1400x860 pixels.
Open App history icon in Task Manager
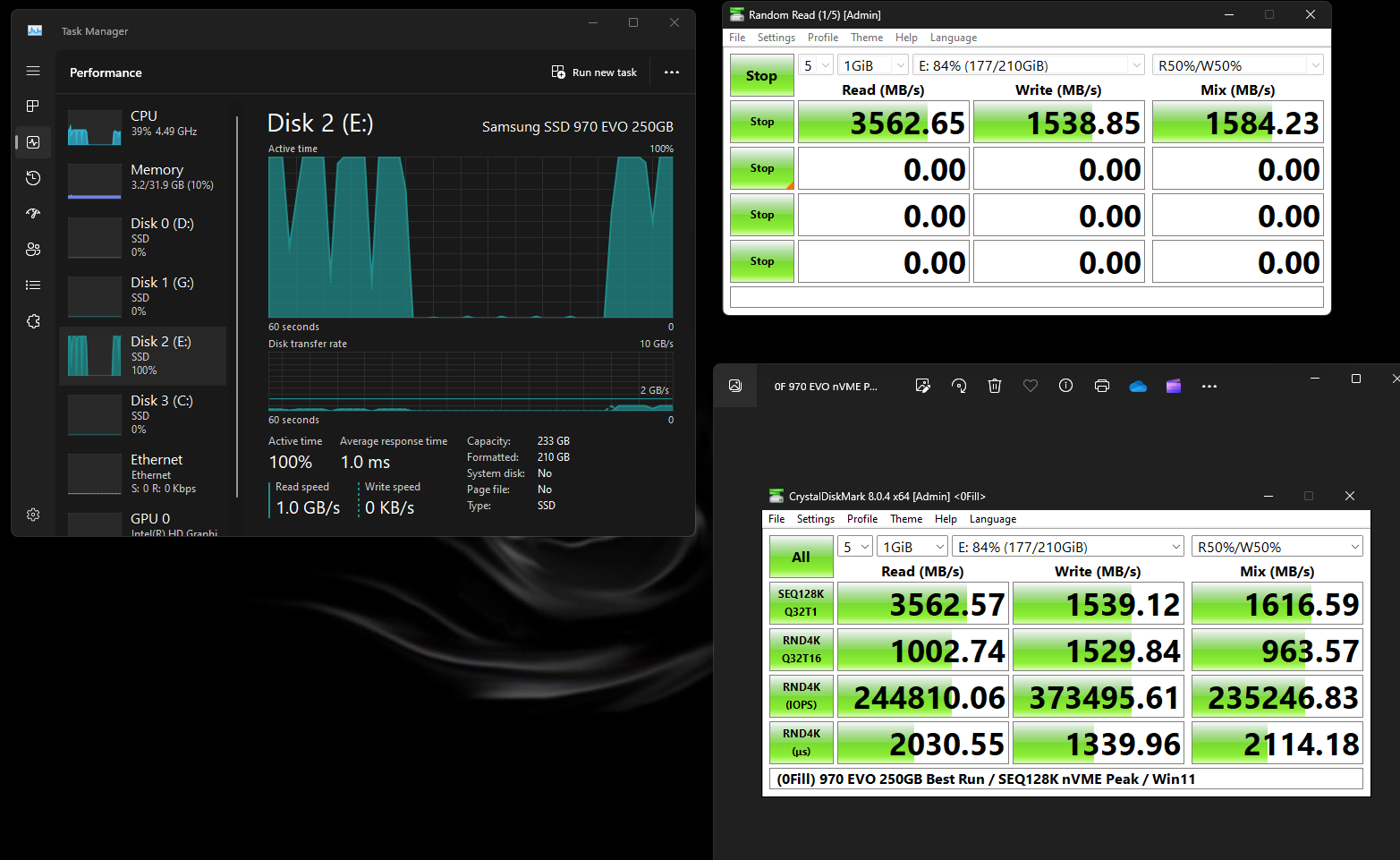(33, 178)
